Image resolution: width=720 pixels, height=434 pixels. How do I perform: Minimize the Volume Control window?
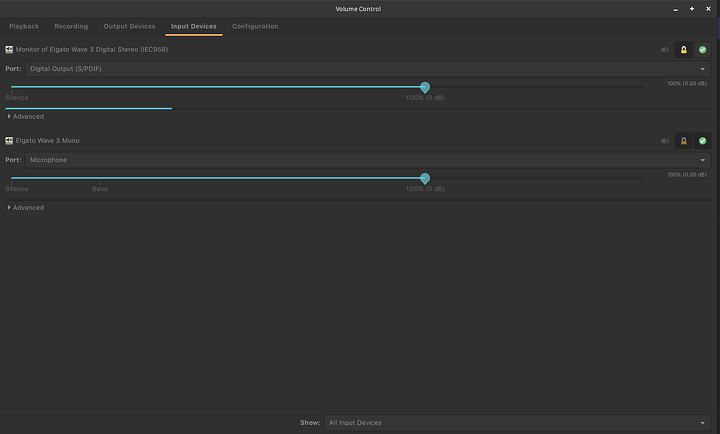pyautogui.click(x=675, y=9)
